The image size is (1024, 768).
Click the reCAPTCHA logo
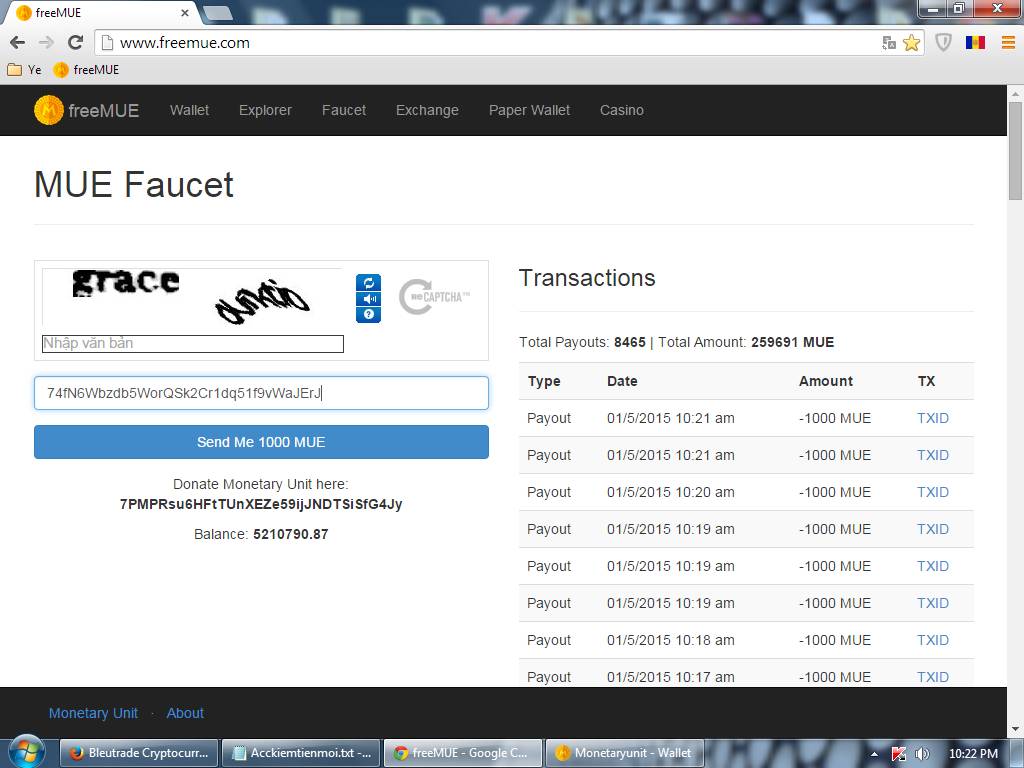434,297
